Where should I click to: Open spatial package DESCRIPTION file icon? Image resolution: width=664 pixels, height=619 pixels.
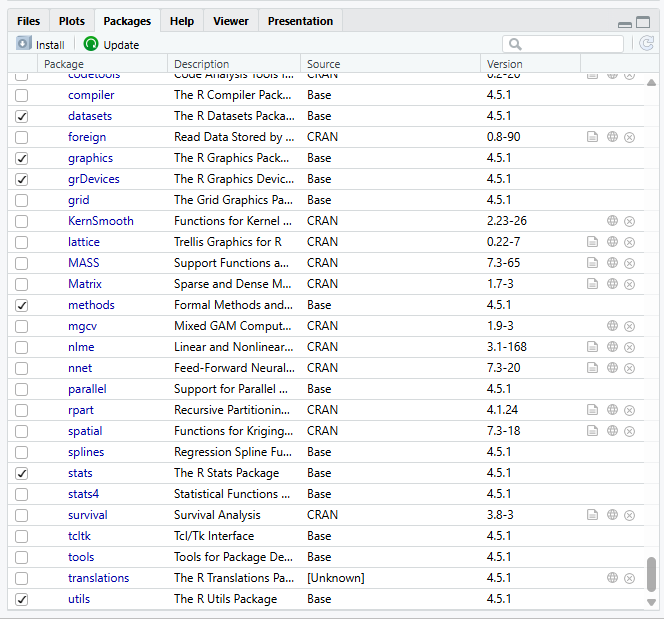[x=592, y=431]
